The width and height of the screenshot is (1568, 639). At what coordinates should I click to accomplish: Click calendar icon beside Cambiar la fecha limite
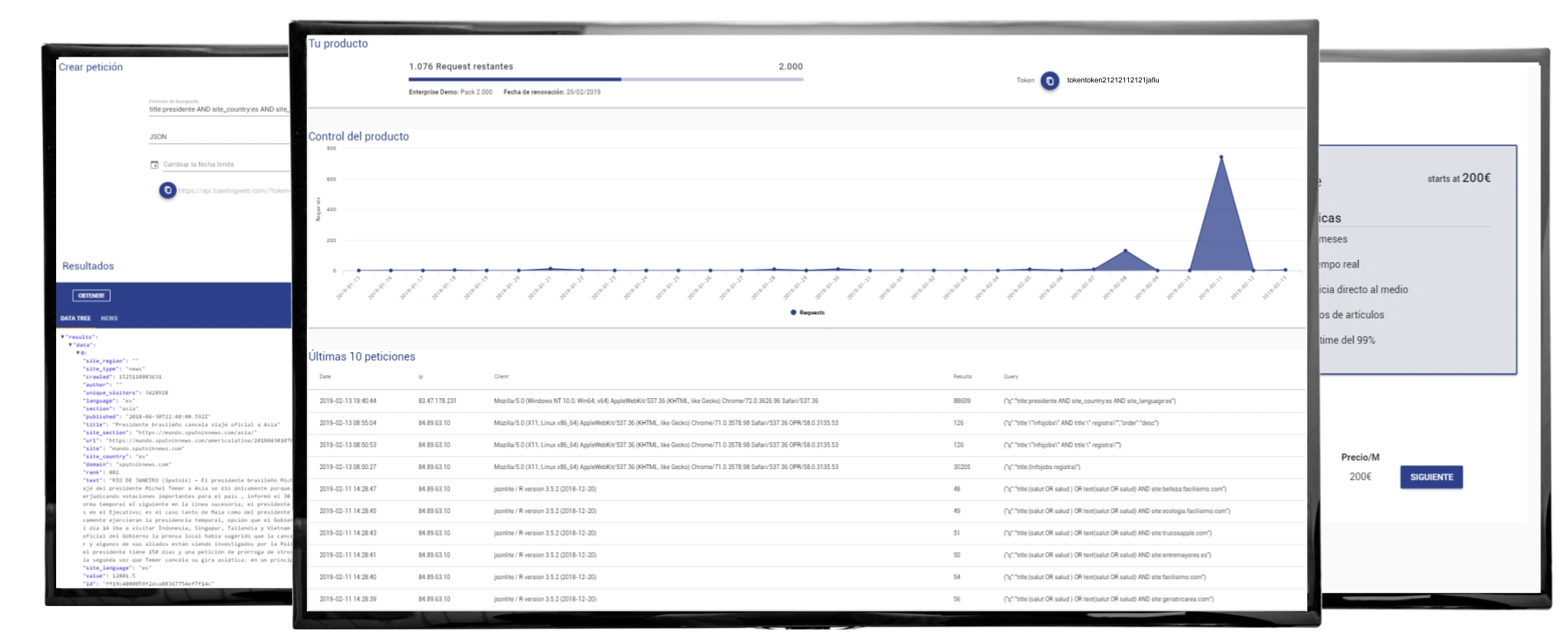(155, 165)
